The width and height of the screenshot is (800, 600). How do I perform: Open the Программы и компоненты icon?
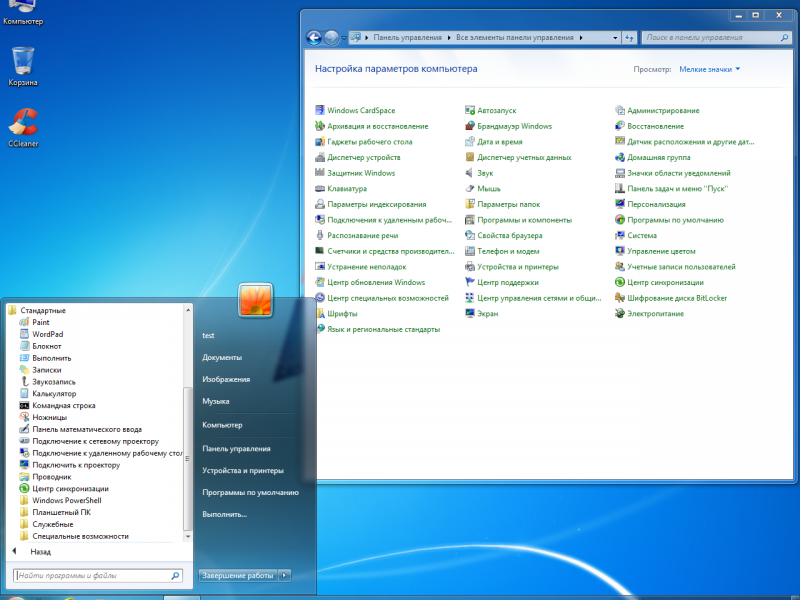point(470,220)
